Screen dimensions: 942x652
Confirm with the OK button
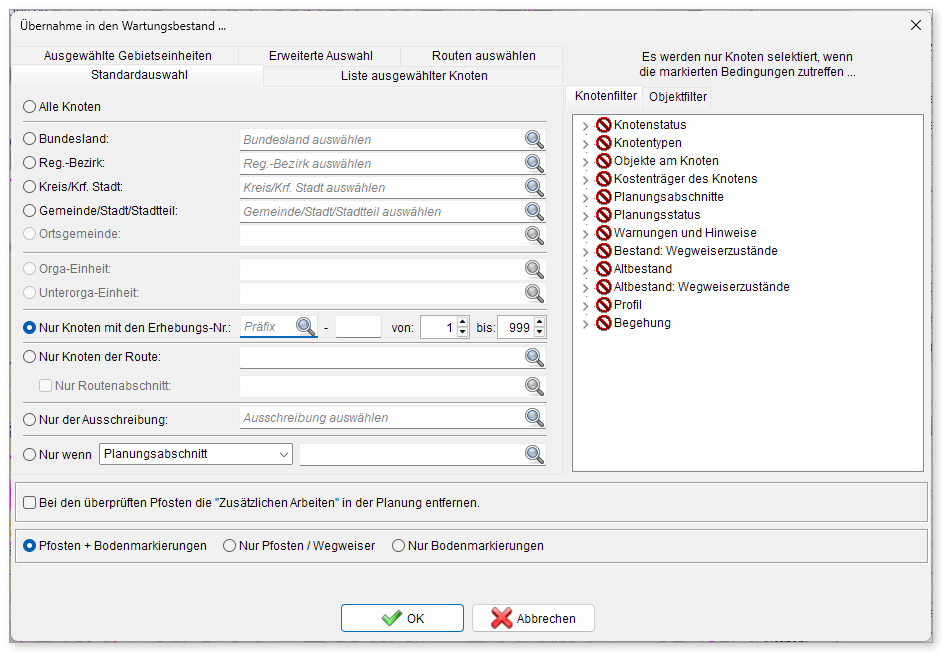[x=403, y=618]
